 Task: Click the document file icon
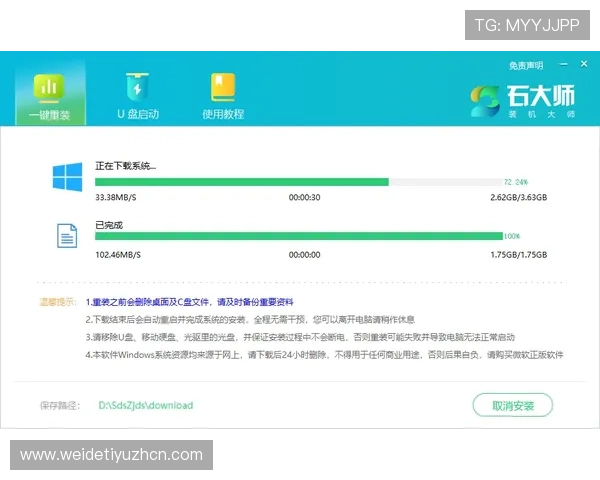click(67, 235)
